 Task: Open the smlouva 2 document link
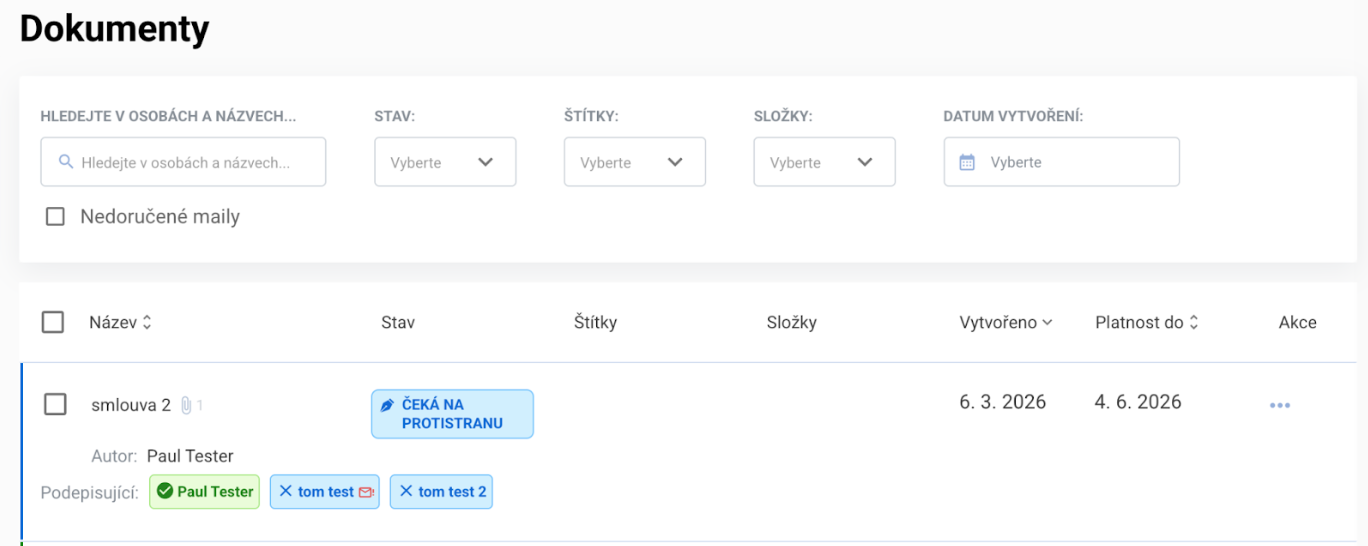pyautogui.click(x=131, y=405)
